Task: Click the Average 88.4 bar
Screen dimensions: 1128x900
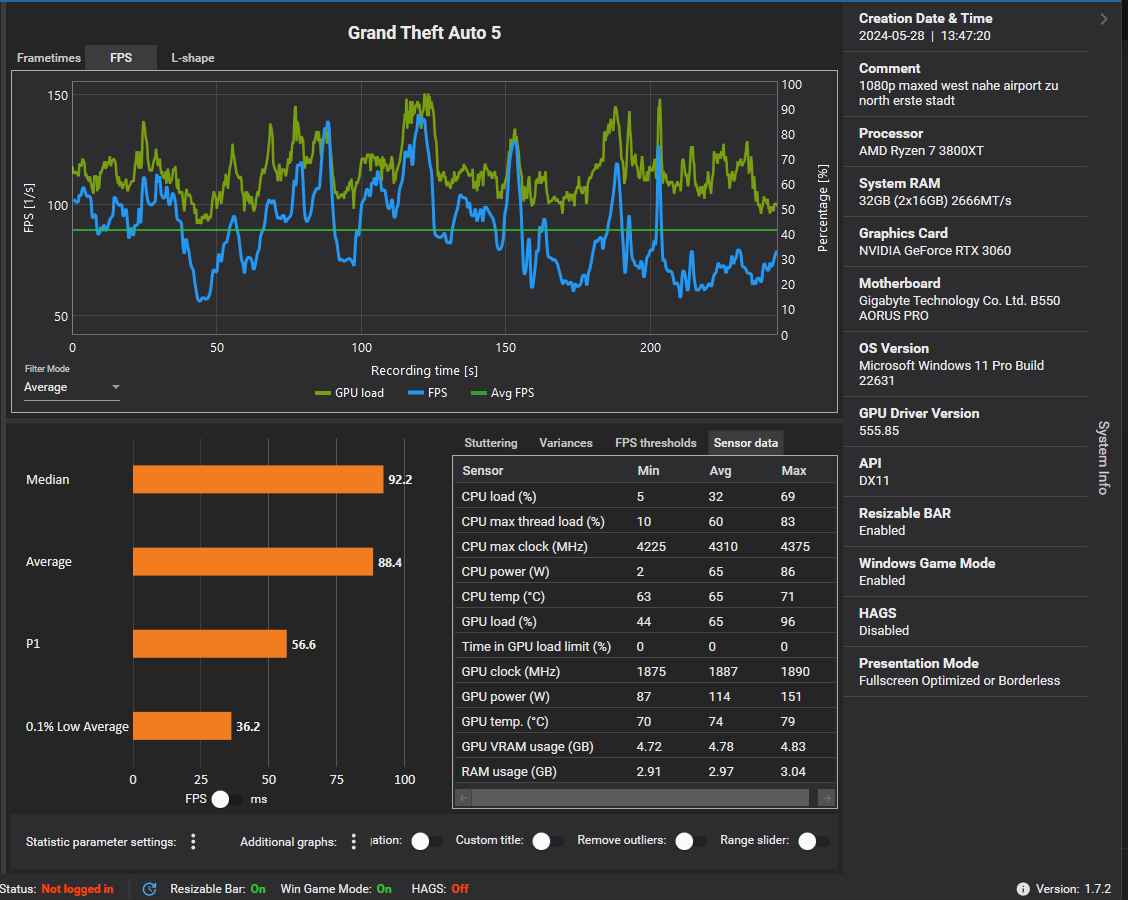Action: click(x=253, y=562)
